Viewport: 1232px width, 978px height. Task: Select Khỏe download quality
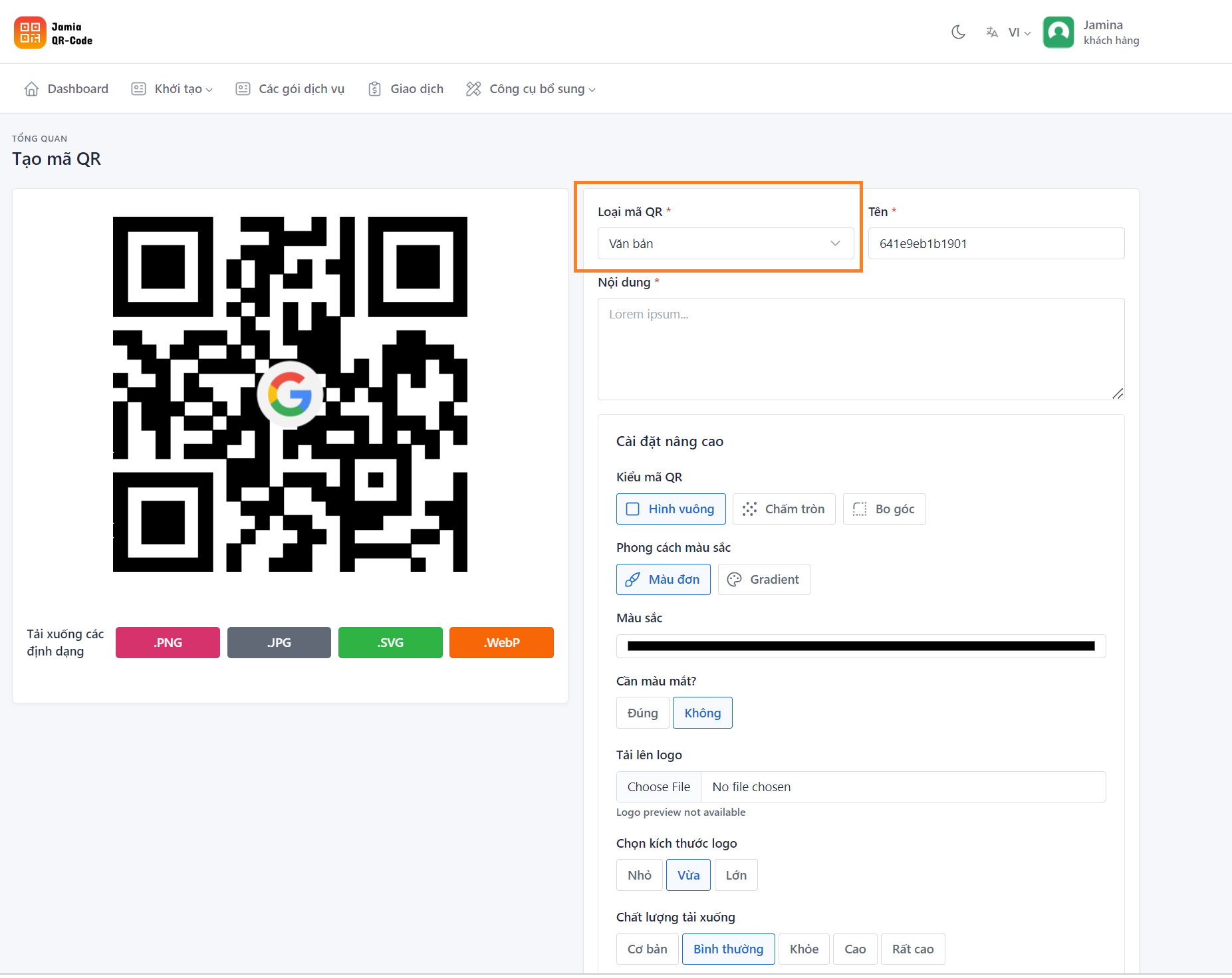(x=804, y=949)
